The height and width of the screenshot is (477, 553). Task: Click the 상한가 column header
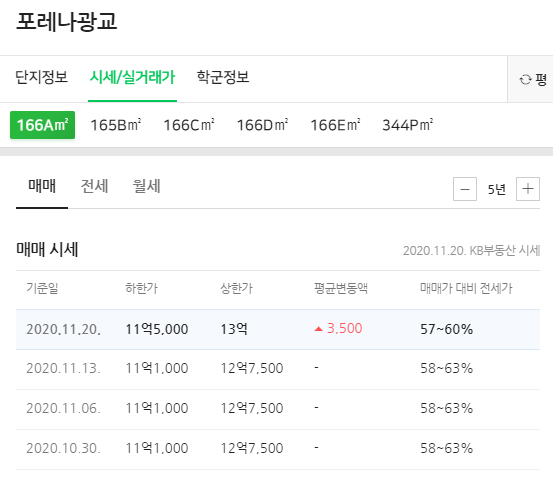coord(236,288)
